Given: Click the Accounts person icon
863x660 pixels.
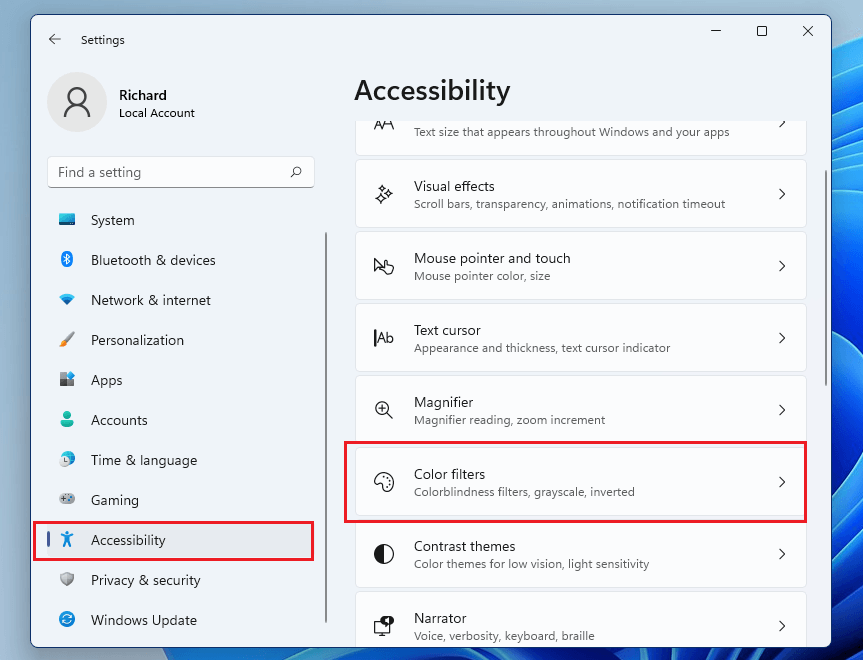Looking at the screenshot, I should point(67,419).
